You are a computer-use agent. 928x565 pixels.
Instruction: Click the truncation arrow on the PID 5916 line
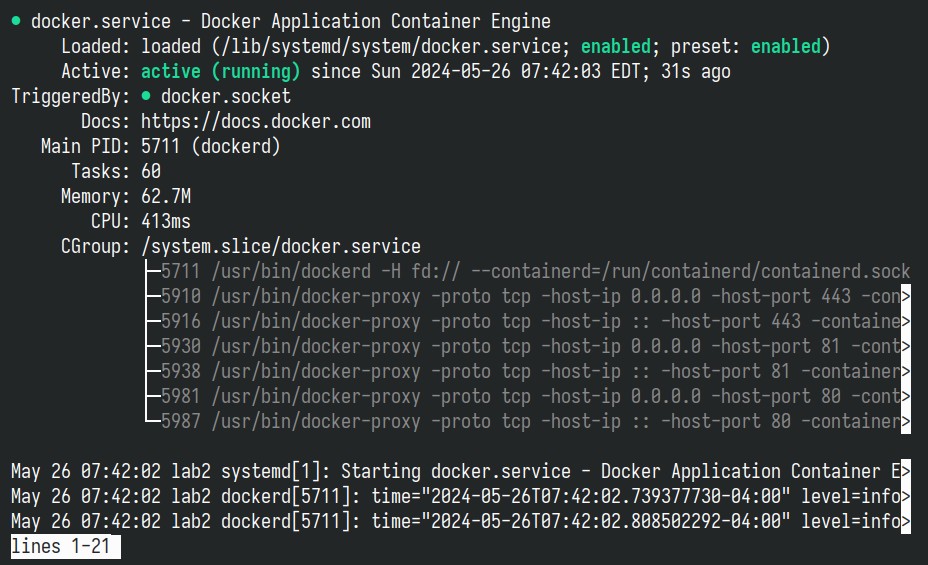point(906,321)
